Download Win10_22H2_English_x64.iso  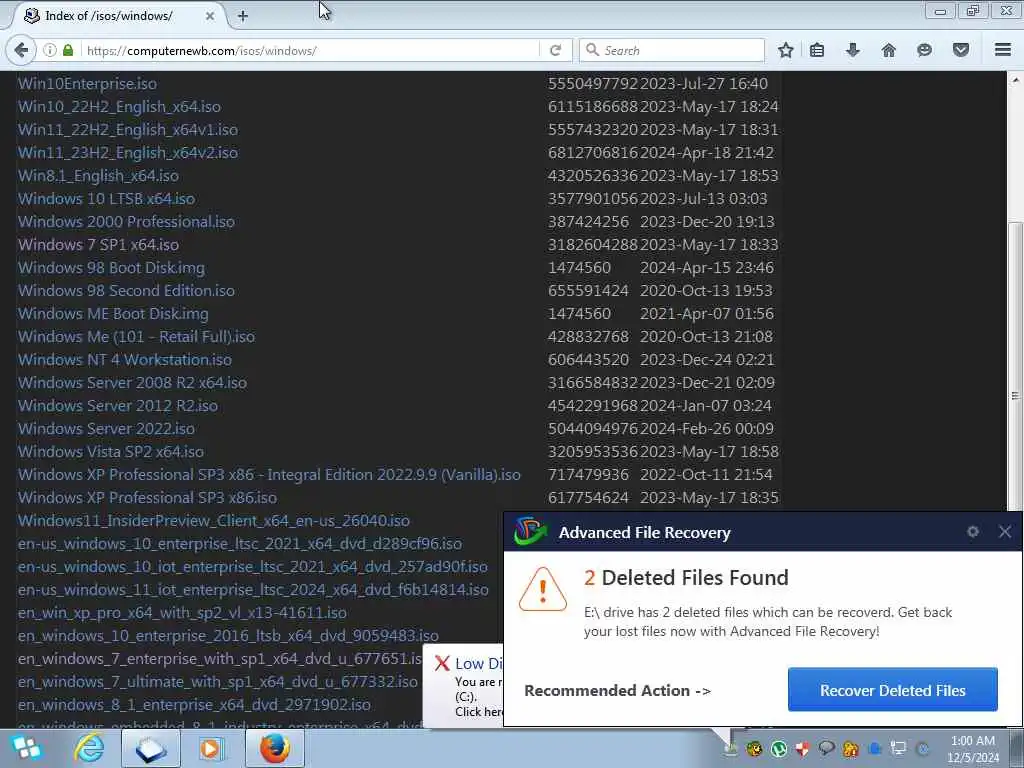tap(120, 106)
